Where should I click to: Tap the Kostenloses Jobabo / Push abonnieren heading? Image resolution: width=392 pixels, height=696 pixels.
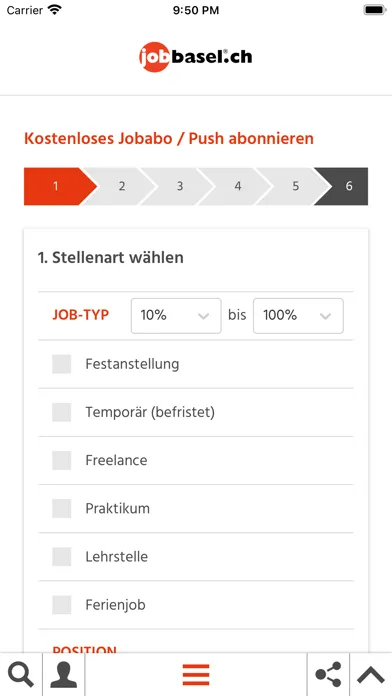[x=169, y=138]
